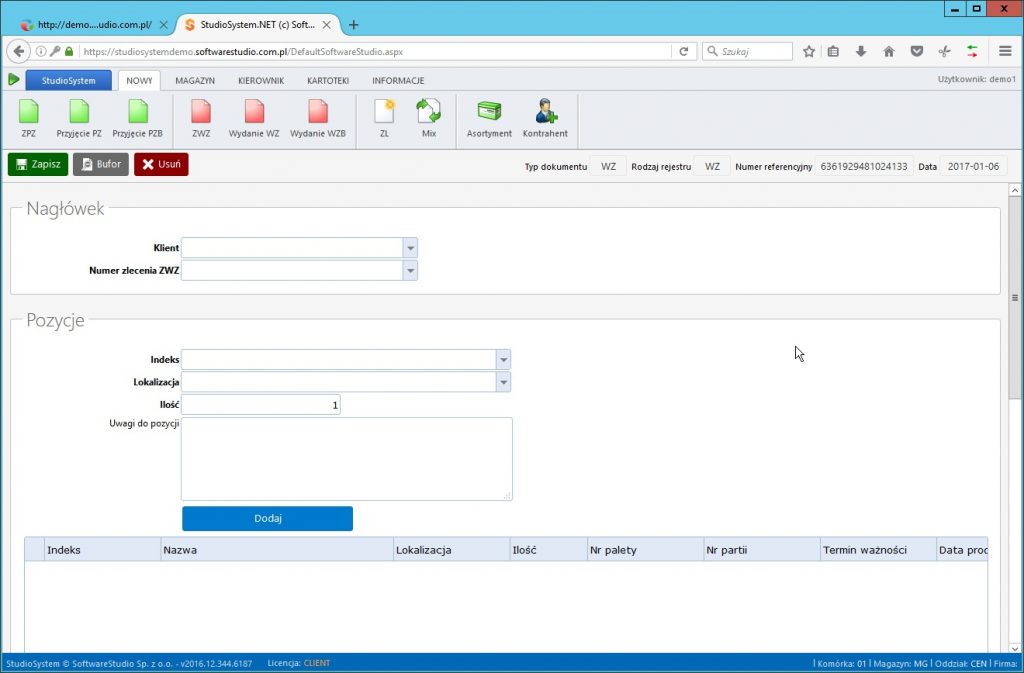The height and width of the screenshot is (673, 1024).
Task: Click the Kontrahent person icon
Action: tap(545, 111)
